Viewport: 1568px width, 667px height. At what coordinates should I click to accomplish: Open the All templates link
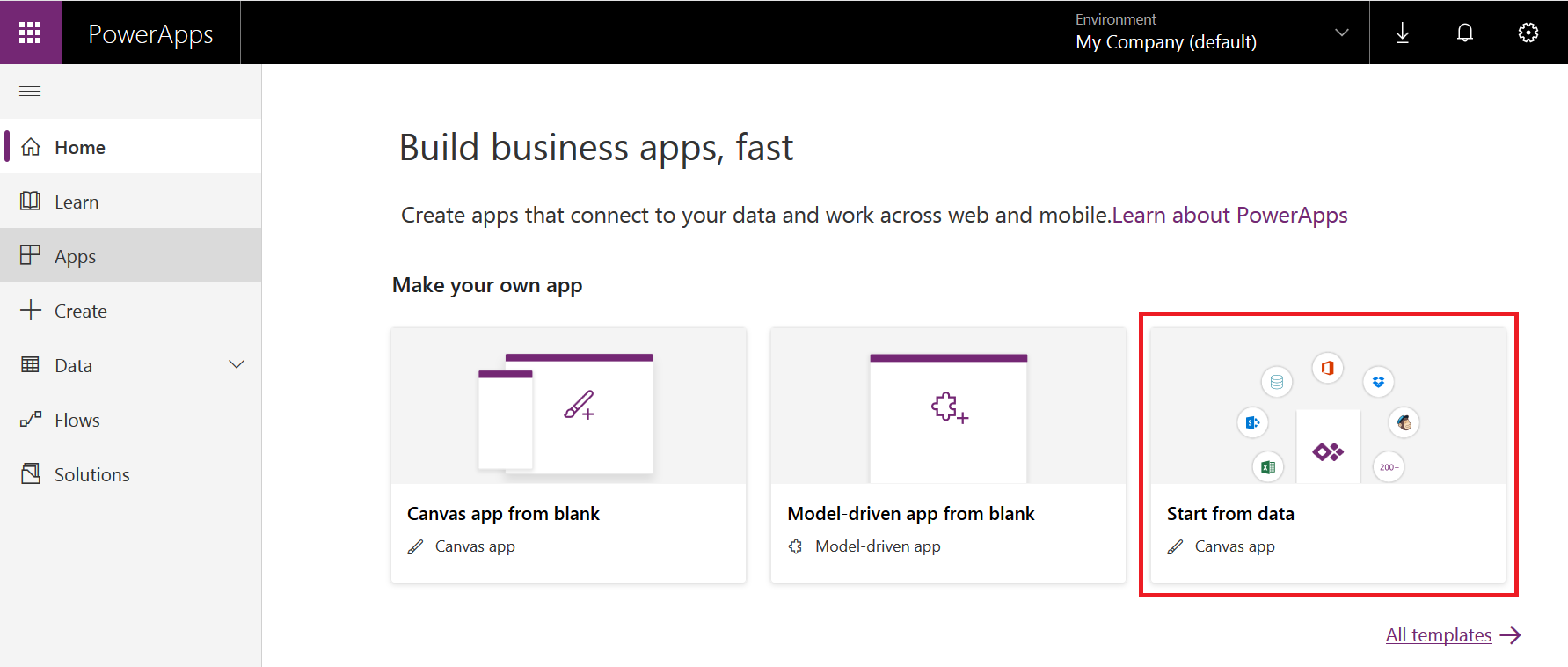click(1439, 635)
